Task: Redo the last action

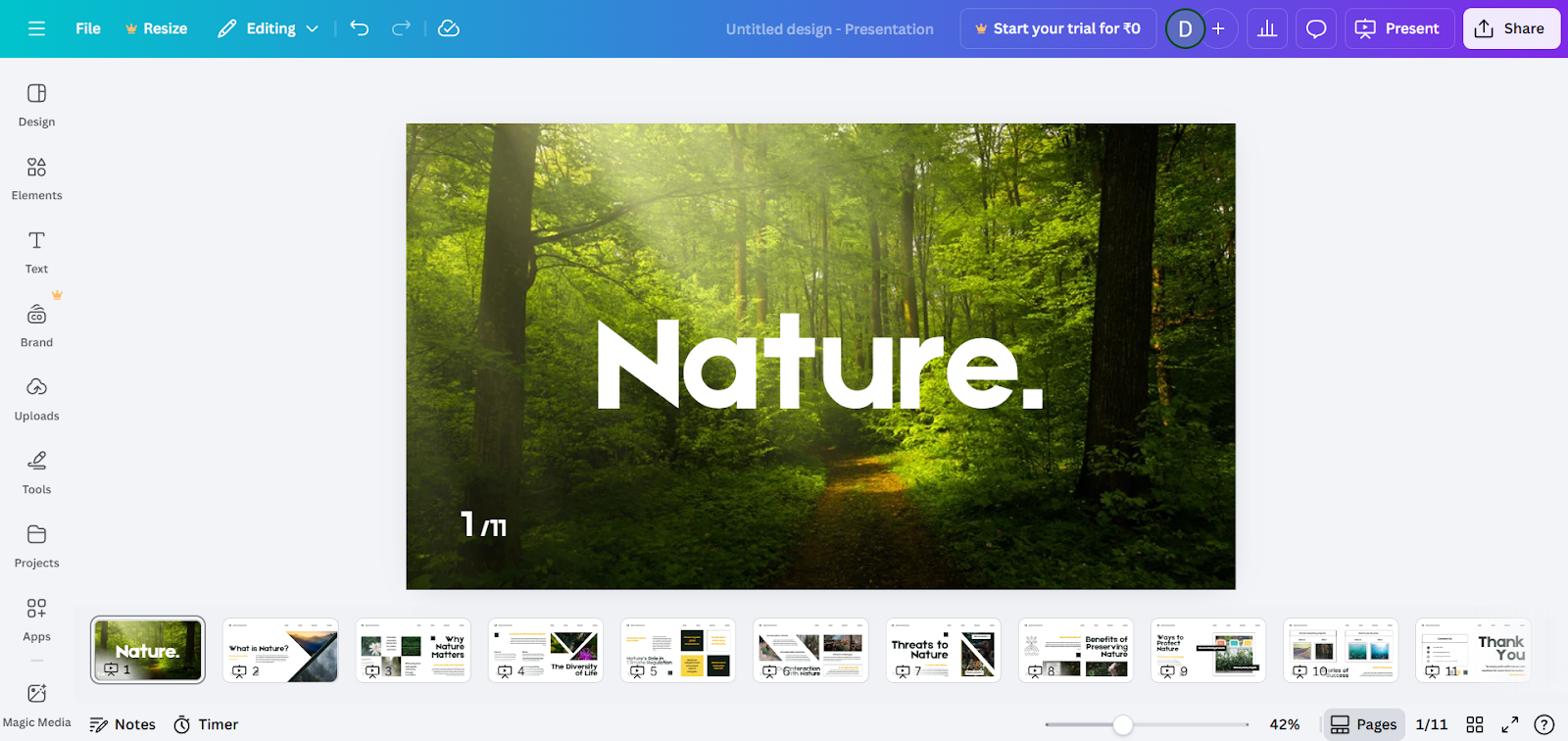Action: (x=401, y=28)
